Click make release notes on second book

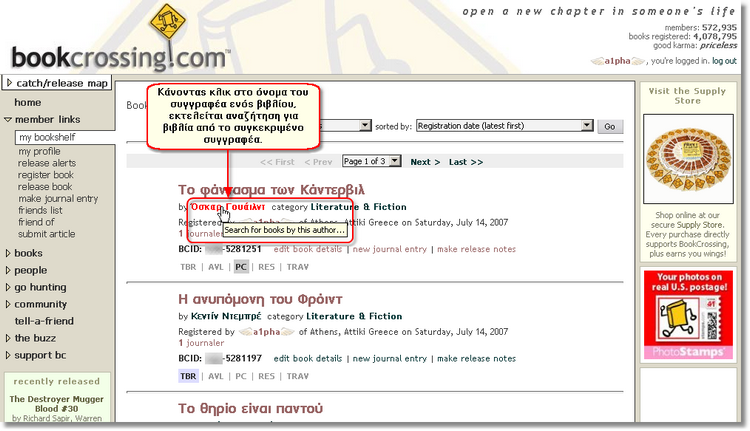[x=475, y=358]
